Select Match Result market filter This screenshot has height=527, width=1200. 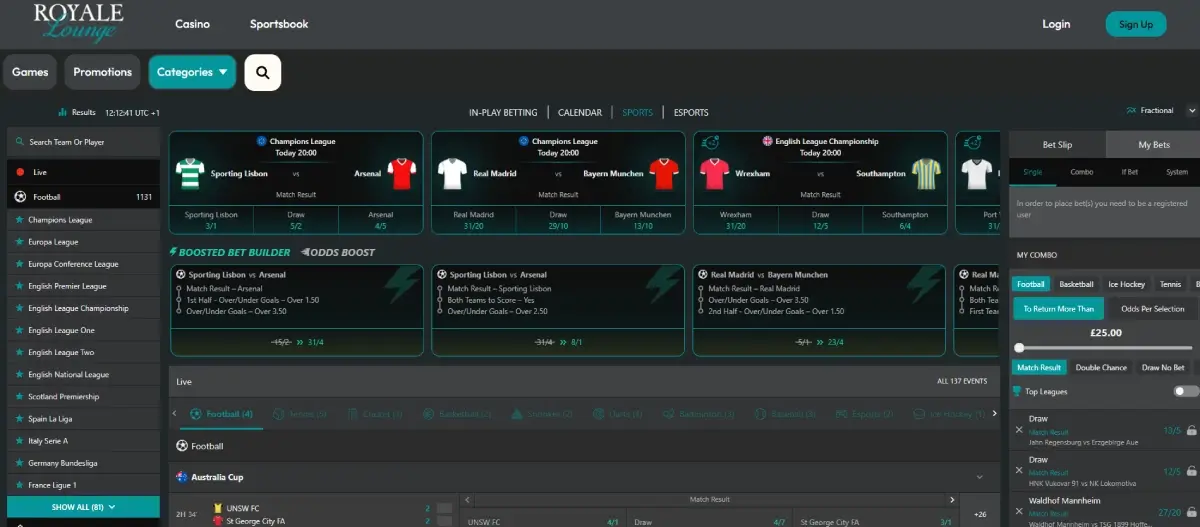(x=1039, y=367)
